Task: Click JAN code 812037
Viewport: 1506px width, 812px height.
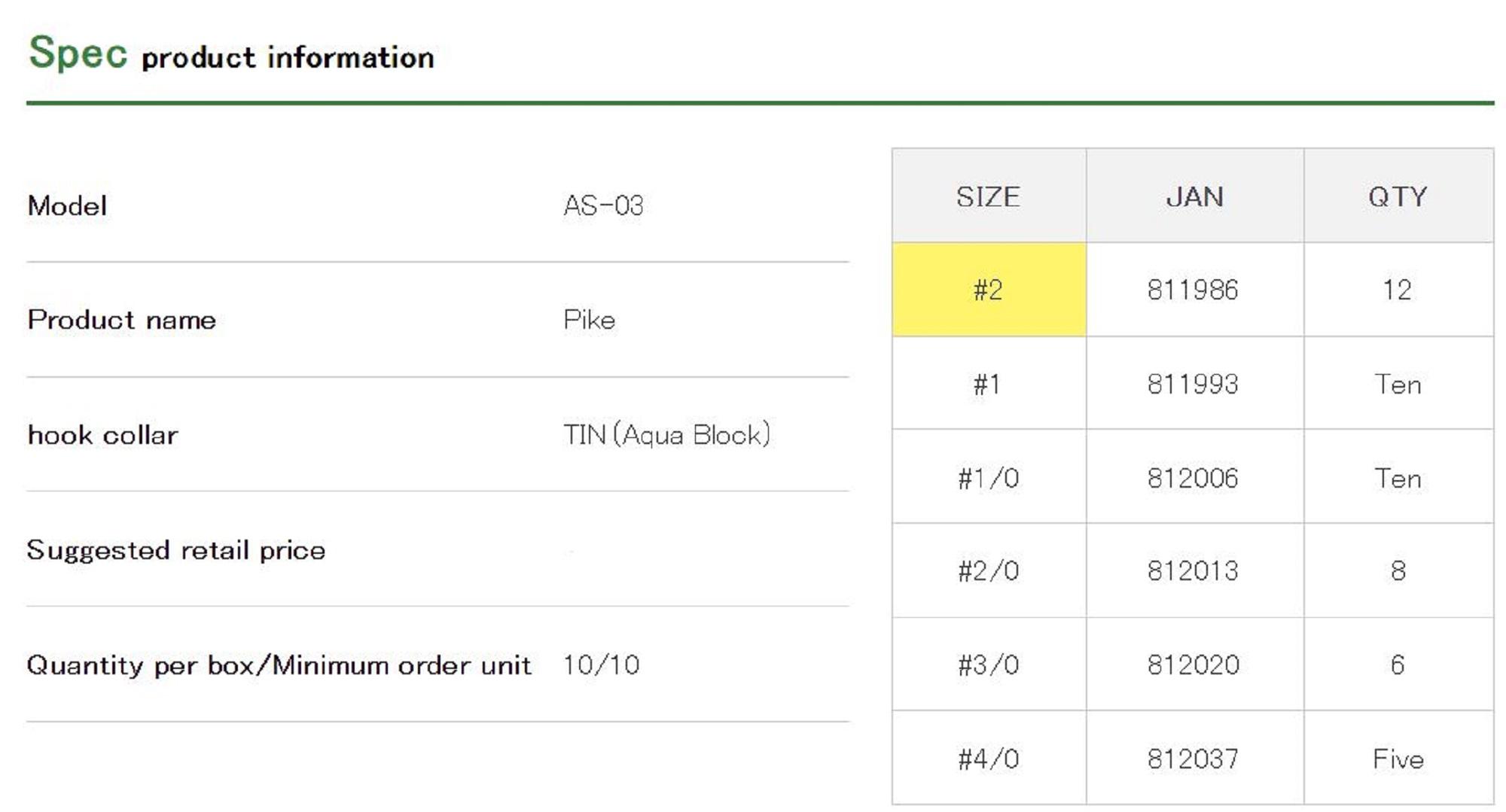Action: (x=1193, y=759)
